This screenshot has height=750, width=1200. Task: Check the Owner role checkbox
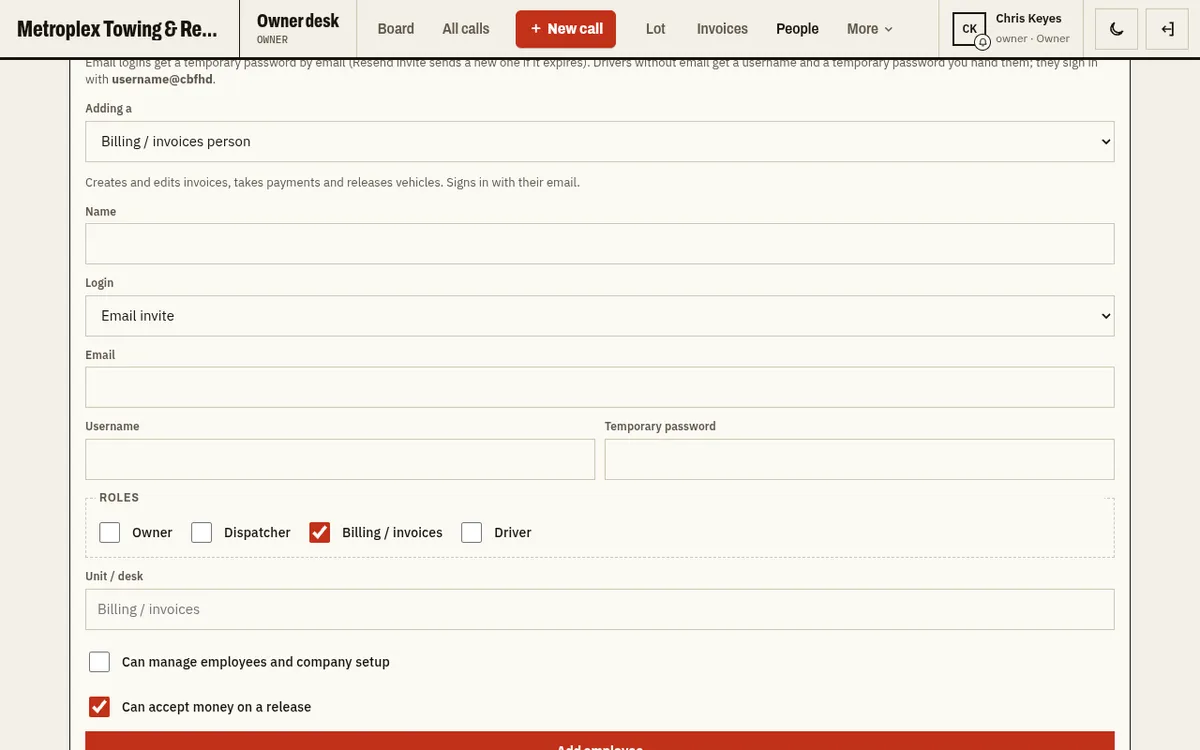(x=110, y=532)
